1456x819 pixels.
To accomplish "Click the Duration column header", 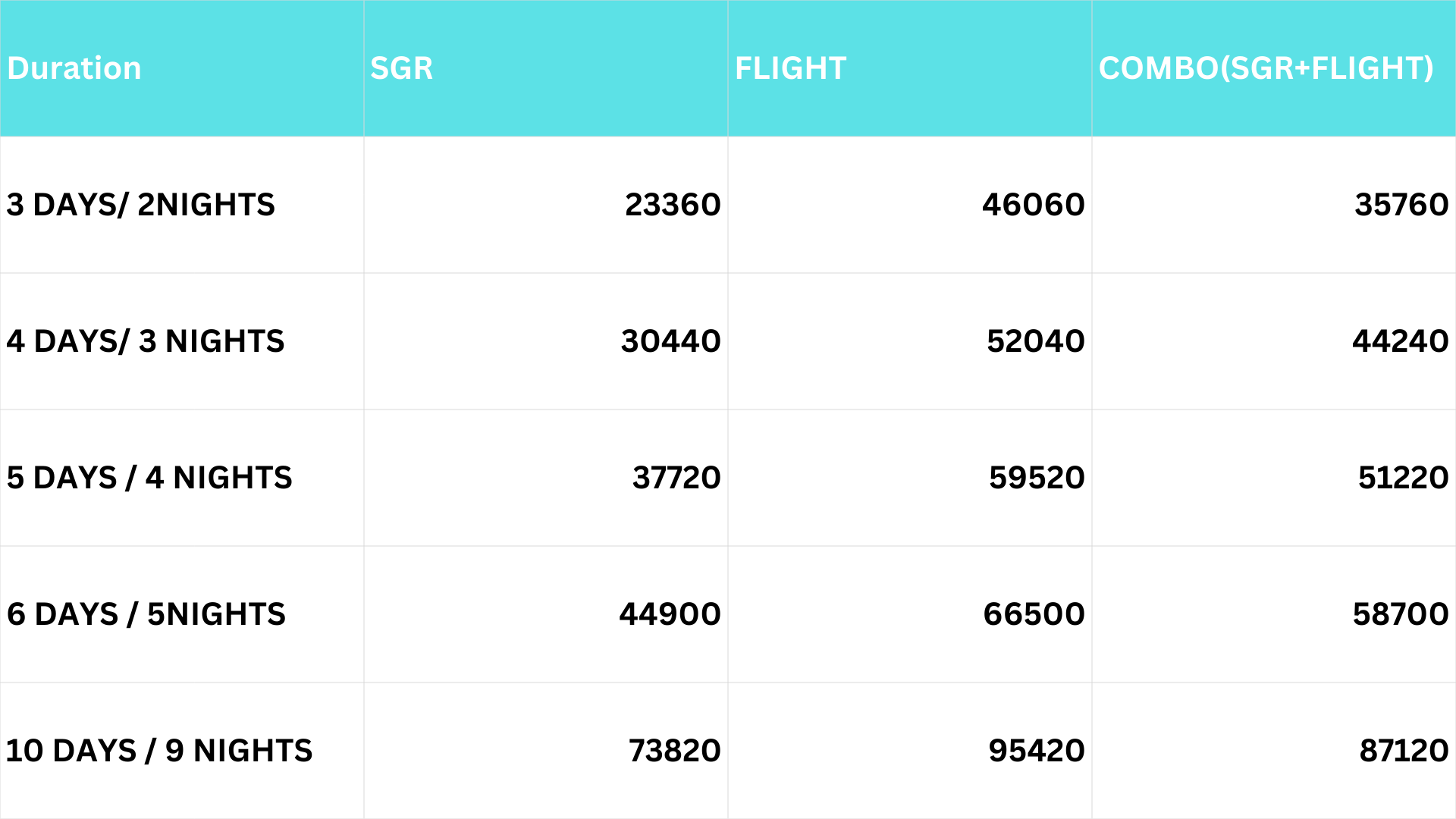I will coord(74,68).
